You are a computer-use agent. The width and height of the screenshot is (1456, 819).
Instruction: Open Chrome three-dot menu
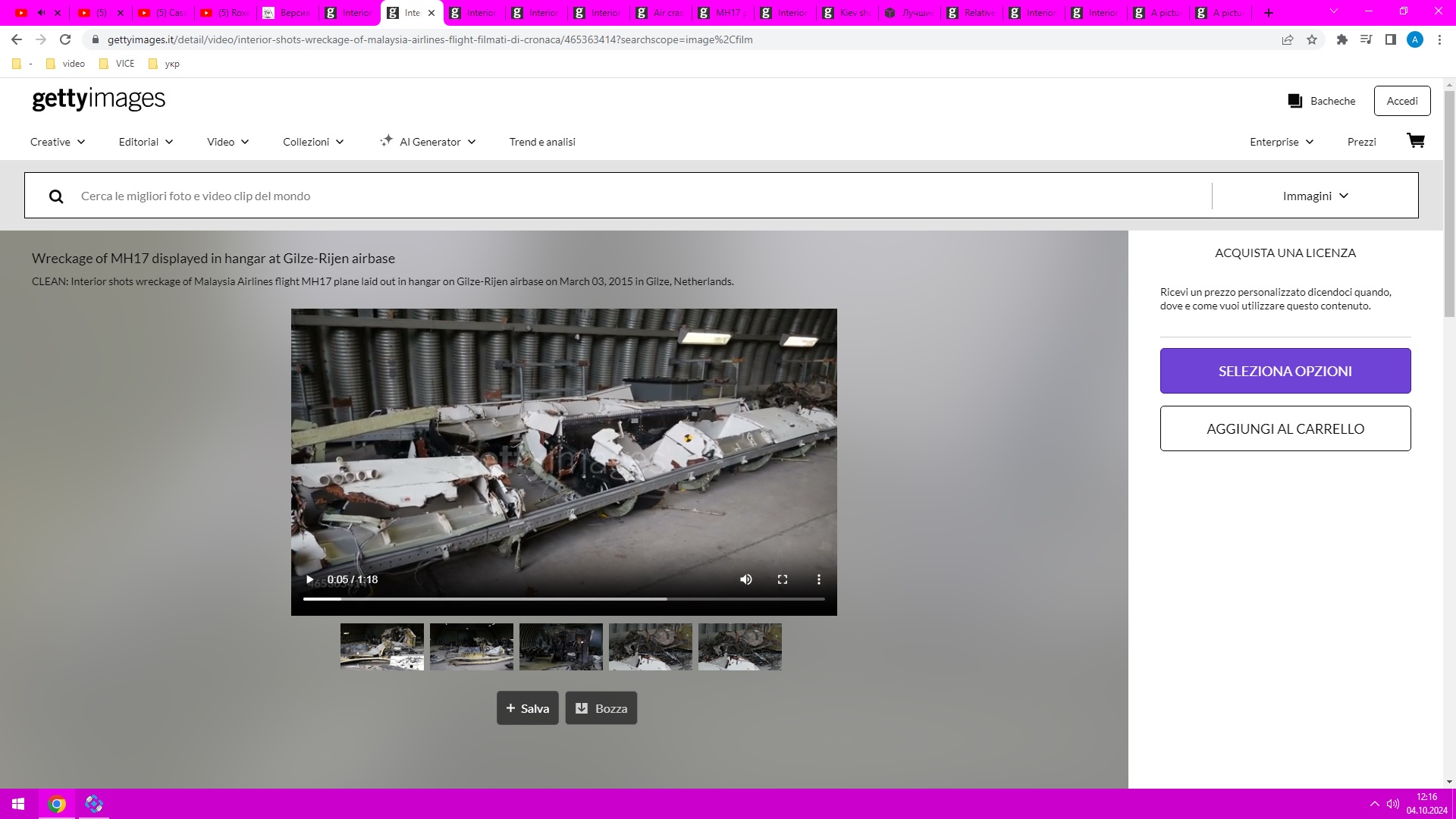click(x=1439, y=39)
